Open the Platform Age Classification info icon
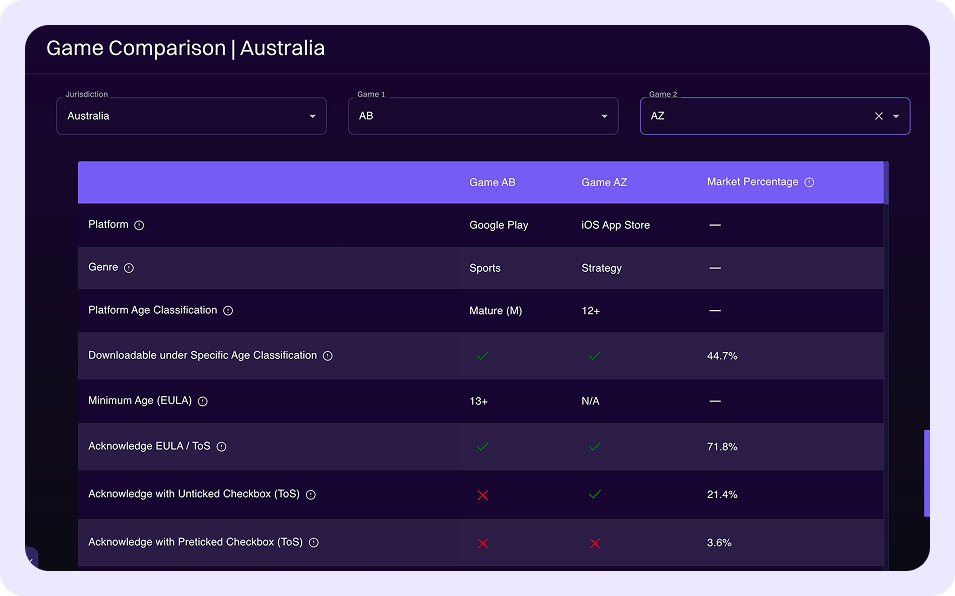This screenshot has width=955, height=596. [x=228, y=311]
